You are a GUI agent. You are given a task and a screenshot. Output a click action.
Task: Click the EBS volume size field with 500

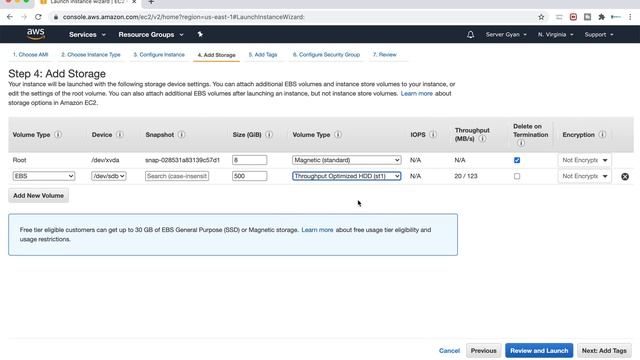coord(249,176)
